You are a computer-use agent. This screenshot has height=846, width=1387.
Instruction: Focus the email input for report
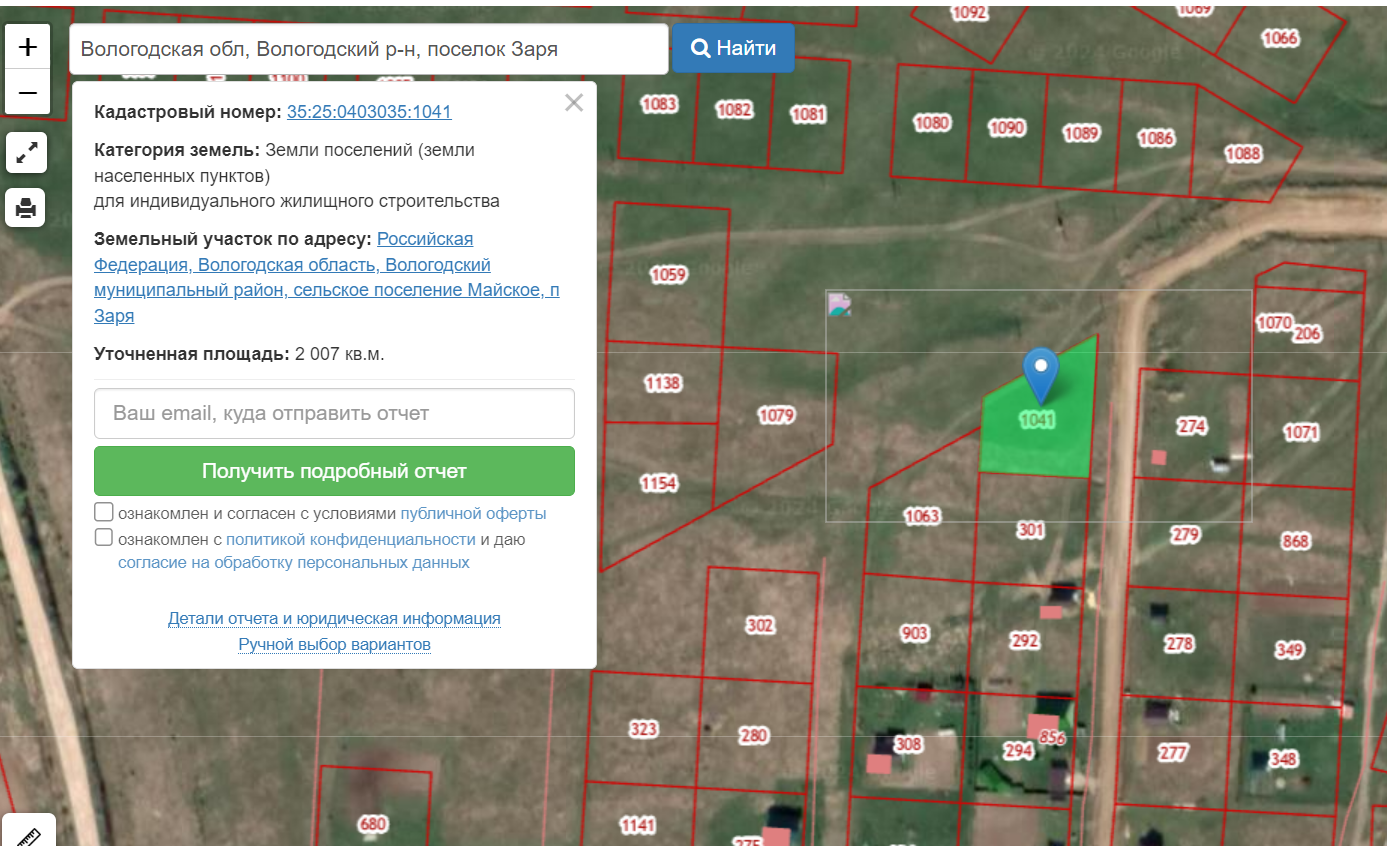point(334,413)
